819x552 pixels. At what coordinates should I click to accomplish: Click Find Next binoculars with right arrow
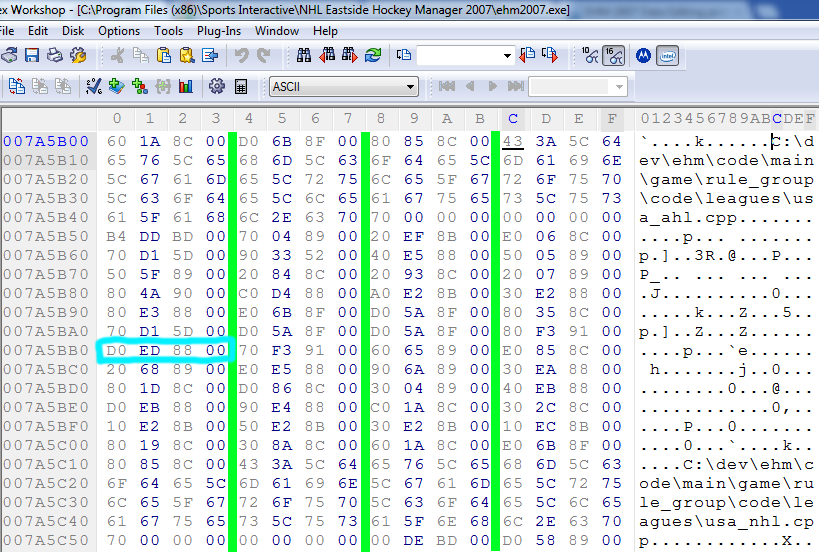pyautogui.click(x=349, y=55)
